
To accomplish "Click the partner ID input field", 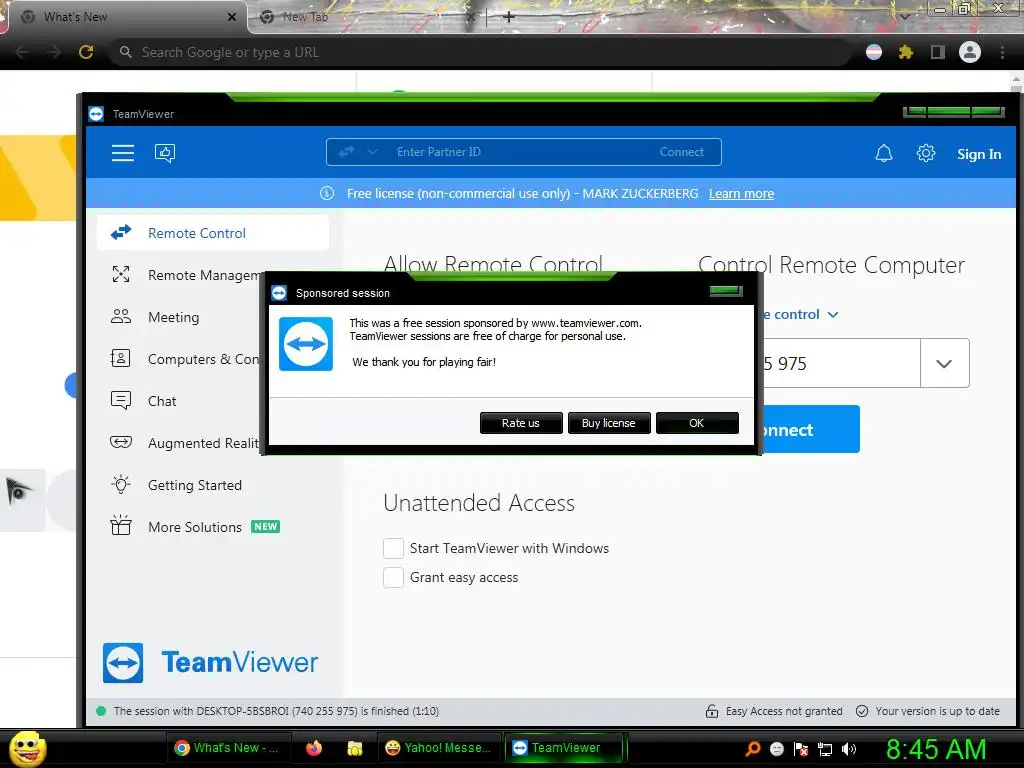I will click(841, 363).
